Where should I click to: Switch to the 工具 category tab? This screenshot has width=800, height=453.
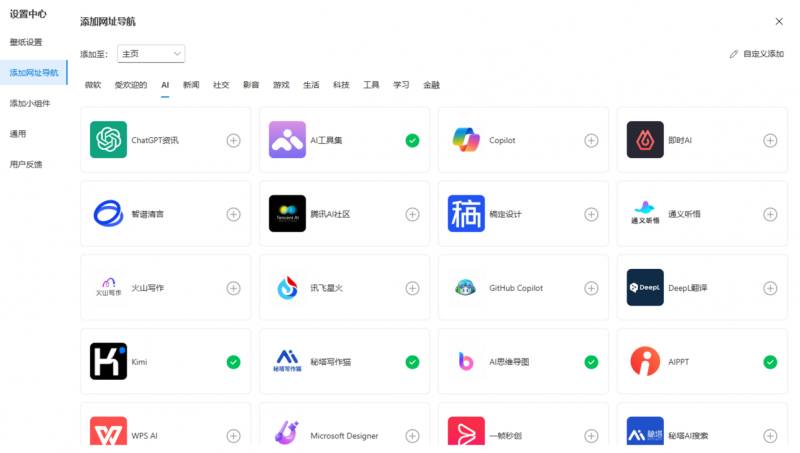(x=371, y=85)
